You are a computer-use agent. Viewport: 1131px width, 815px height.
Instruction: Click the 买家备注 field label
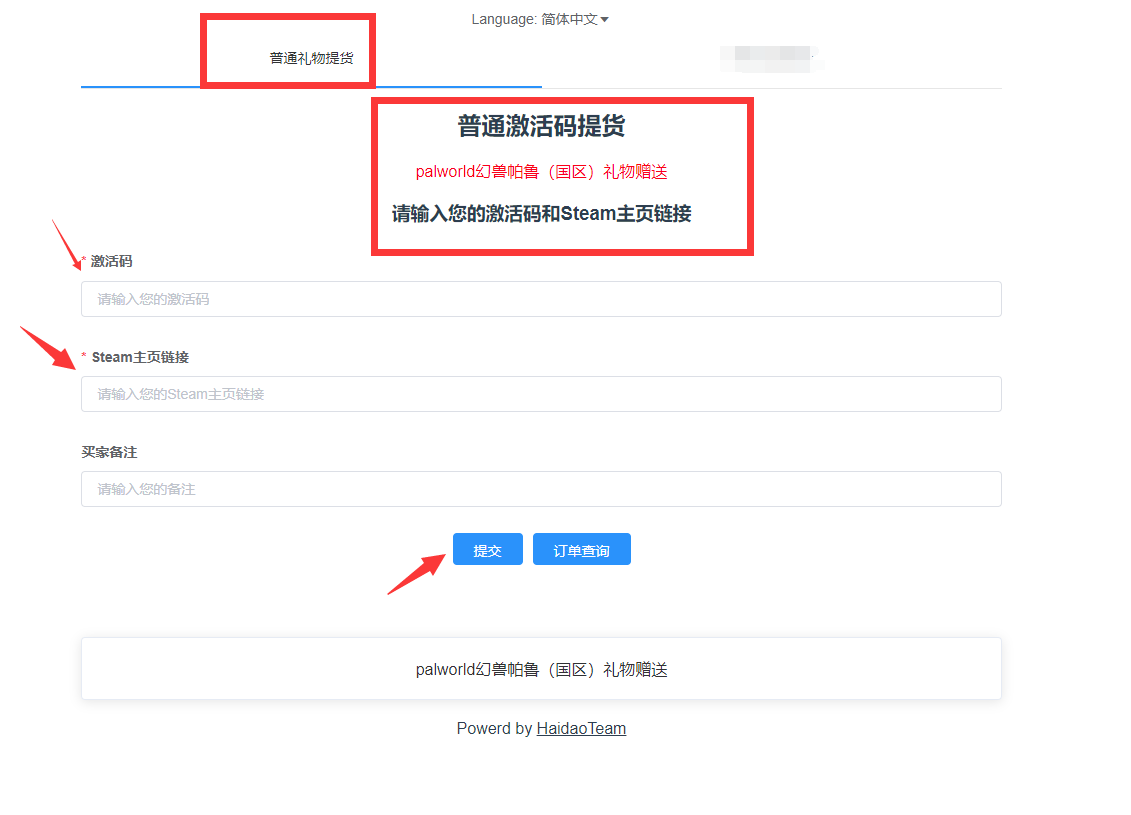click(109, 452)
